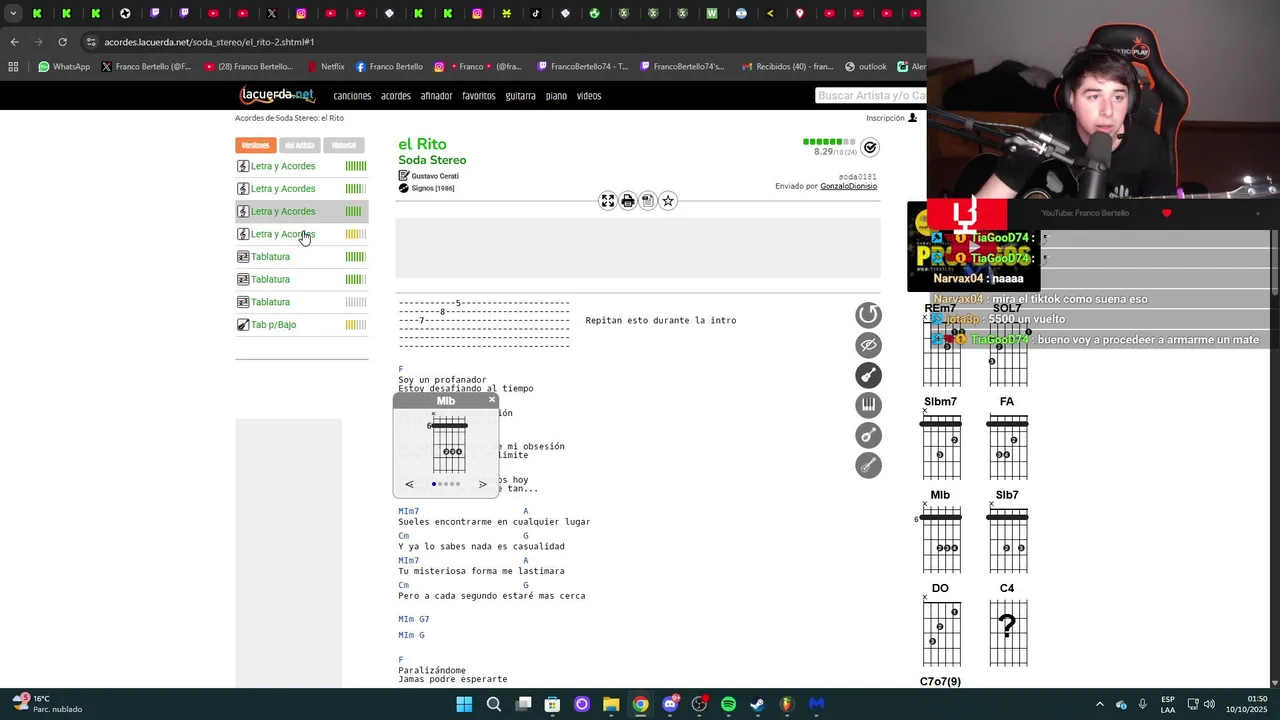Open the lacuerda.net logo home link

[x=277, y=95]
